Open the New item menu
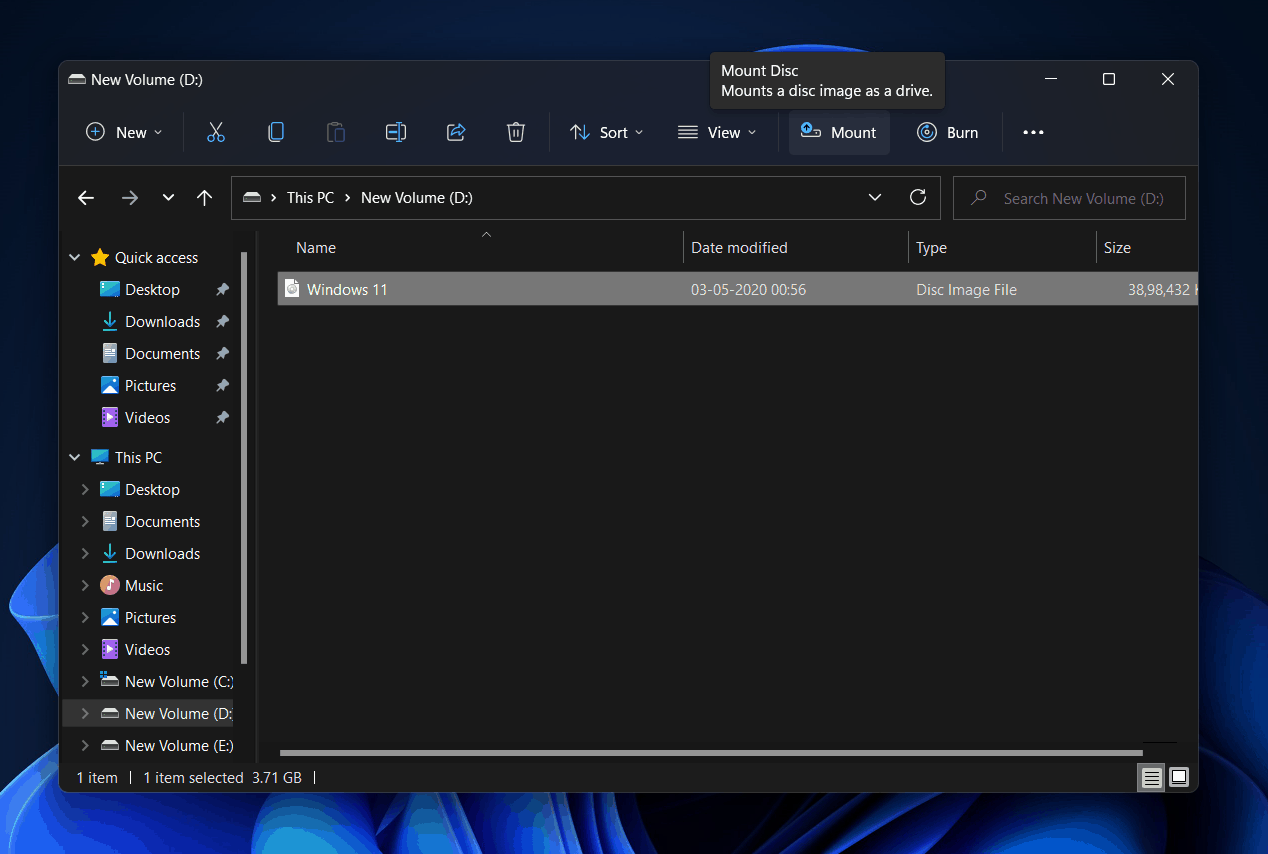This screenshot has height=854, width=1268. point(123,131)
